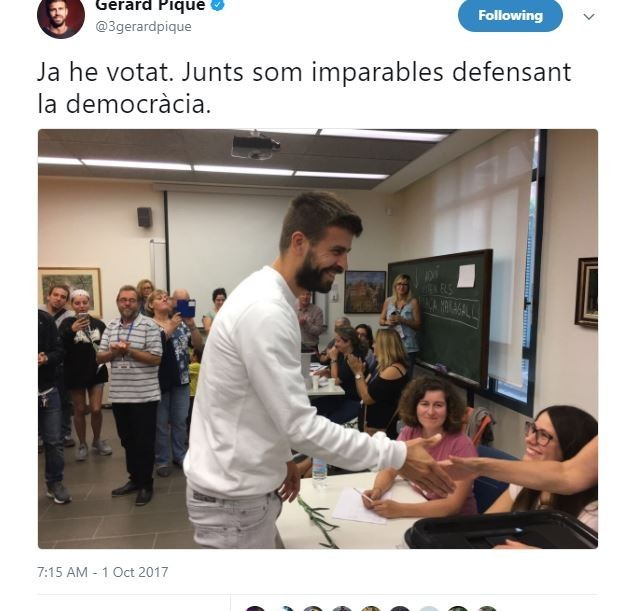Screen dimensions: 630x611
Task: Open the Gerard Piqué display name link
Action: [151, 5]
